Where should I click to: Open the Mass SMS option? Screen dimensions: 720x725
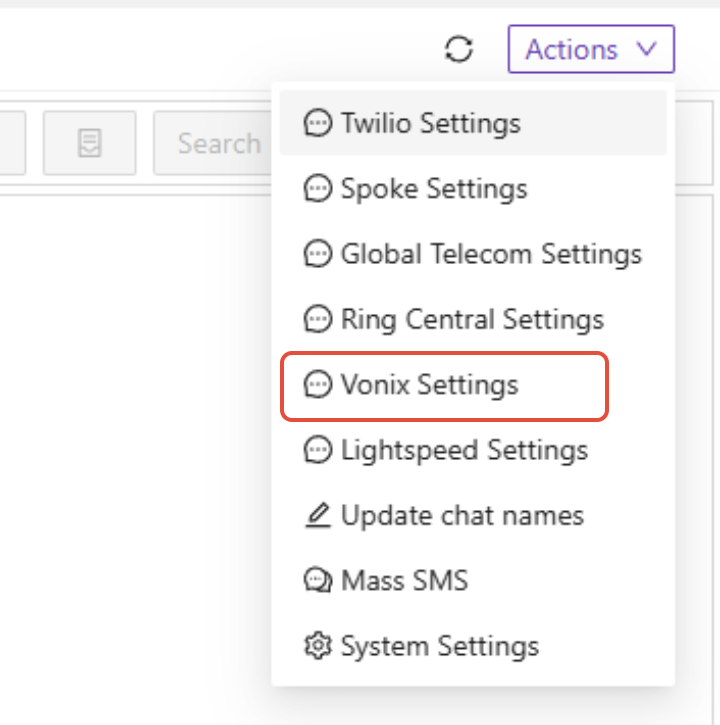pyautogui.click(x=473, y=580)
